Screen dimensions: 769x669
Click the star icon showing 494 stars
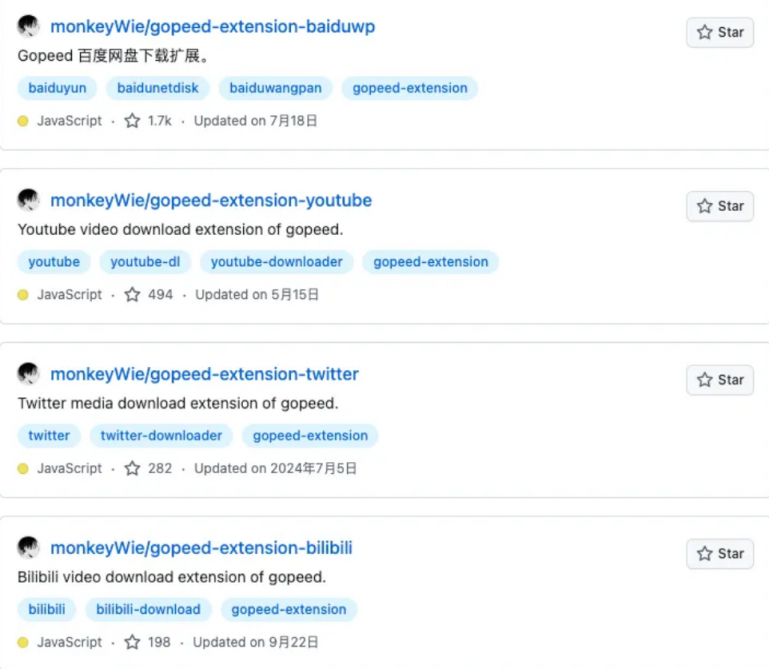click(x=132, y=295)
